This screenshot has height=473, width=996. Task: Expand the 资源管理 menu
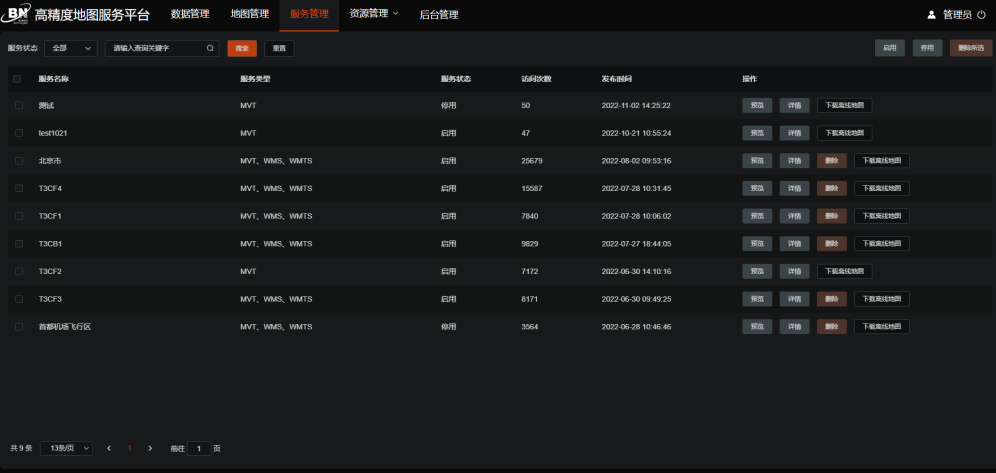(x=373, y=14)
